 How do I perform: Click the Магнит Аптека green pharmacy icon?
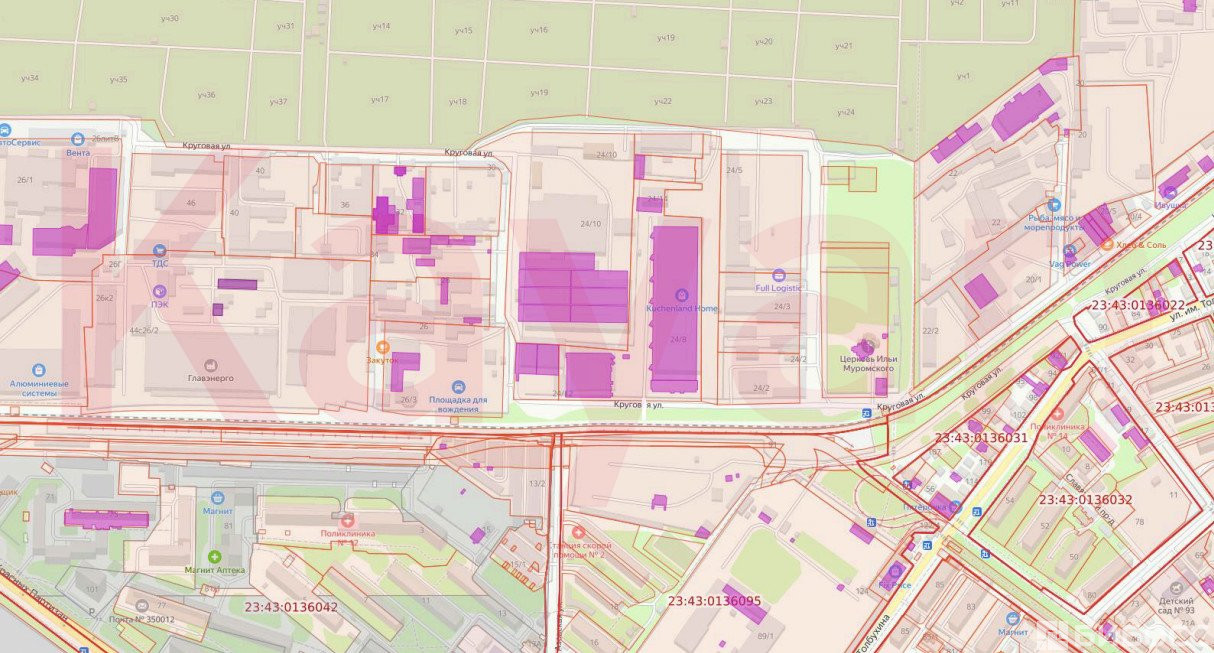(x=214, y=556)
